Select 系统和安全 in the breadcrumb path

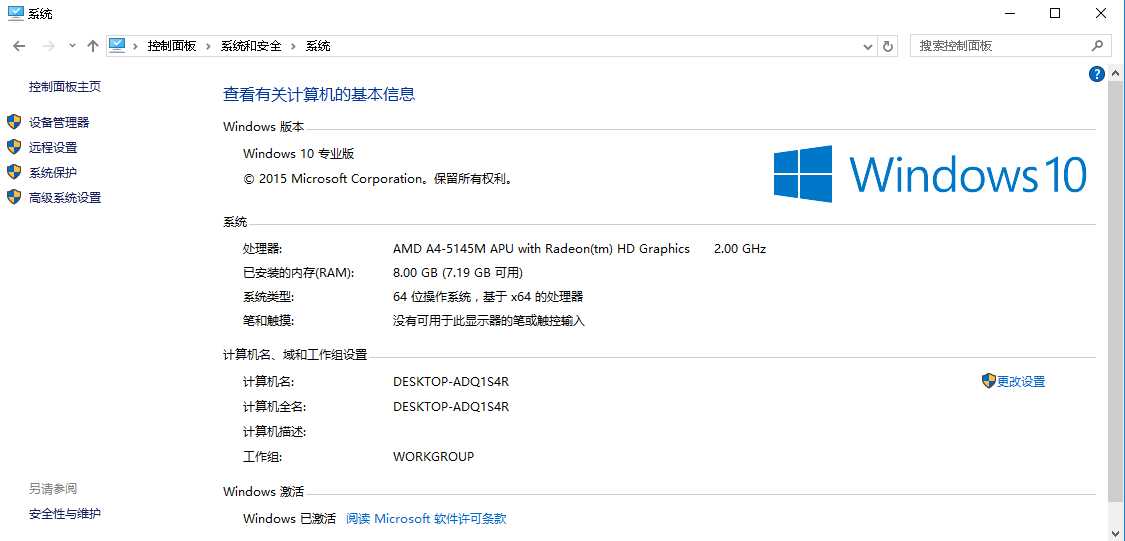pos(251,46)
